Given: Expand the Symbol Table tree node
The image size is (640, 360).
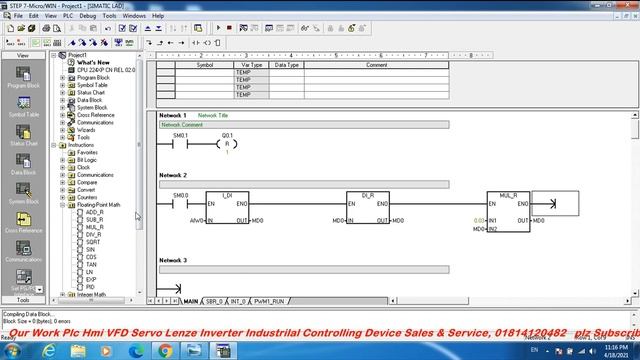Looking at the screenshot, I should (x=62, y=85).
